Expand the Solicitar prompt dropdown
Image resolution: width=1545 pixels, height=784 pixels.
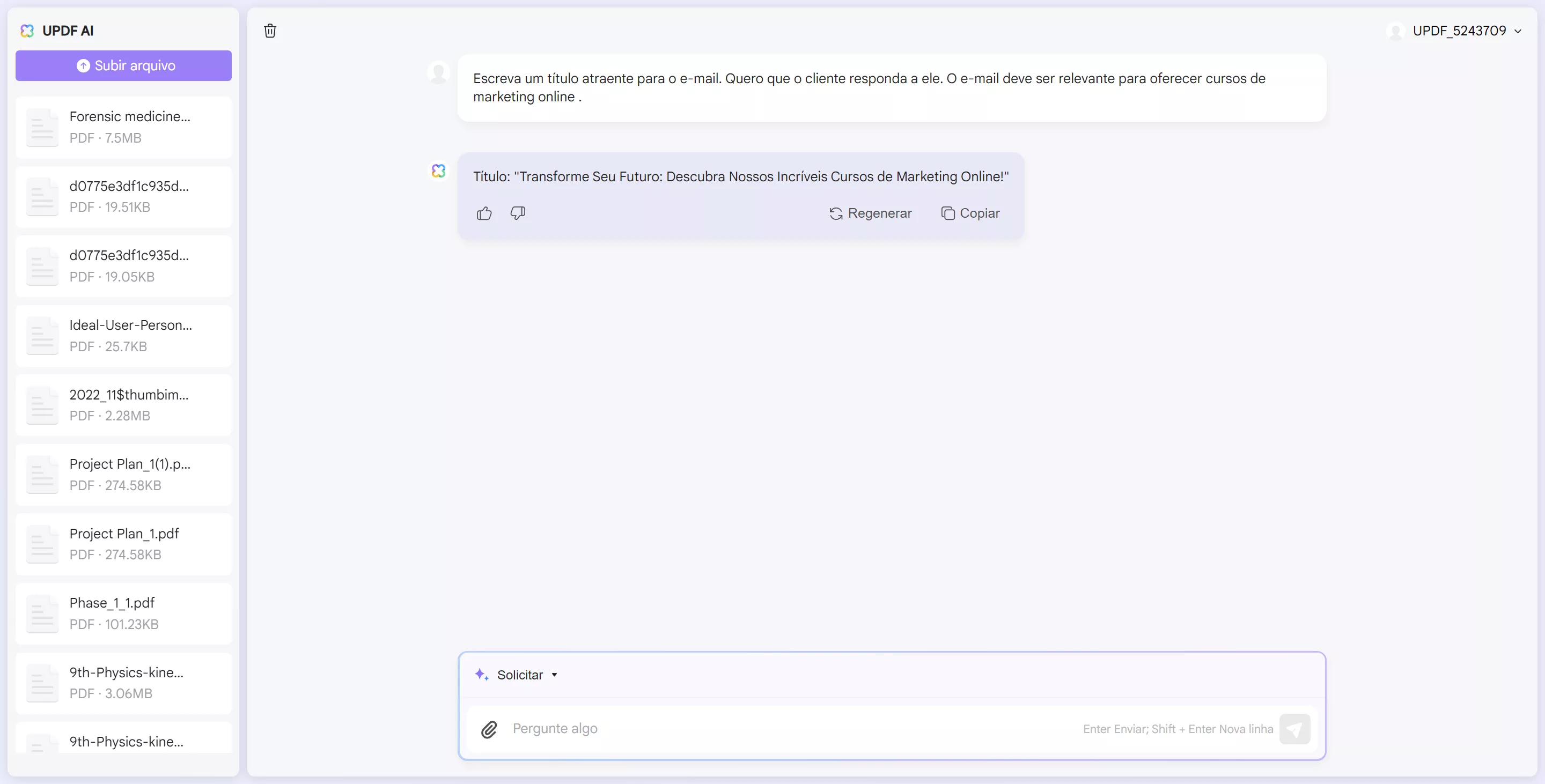554,674
